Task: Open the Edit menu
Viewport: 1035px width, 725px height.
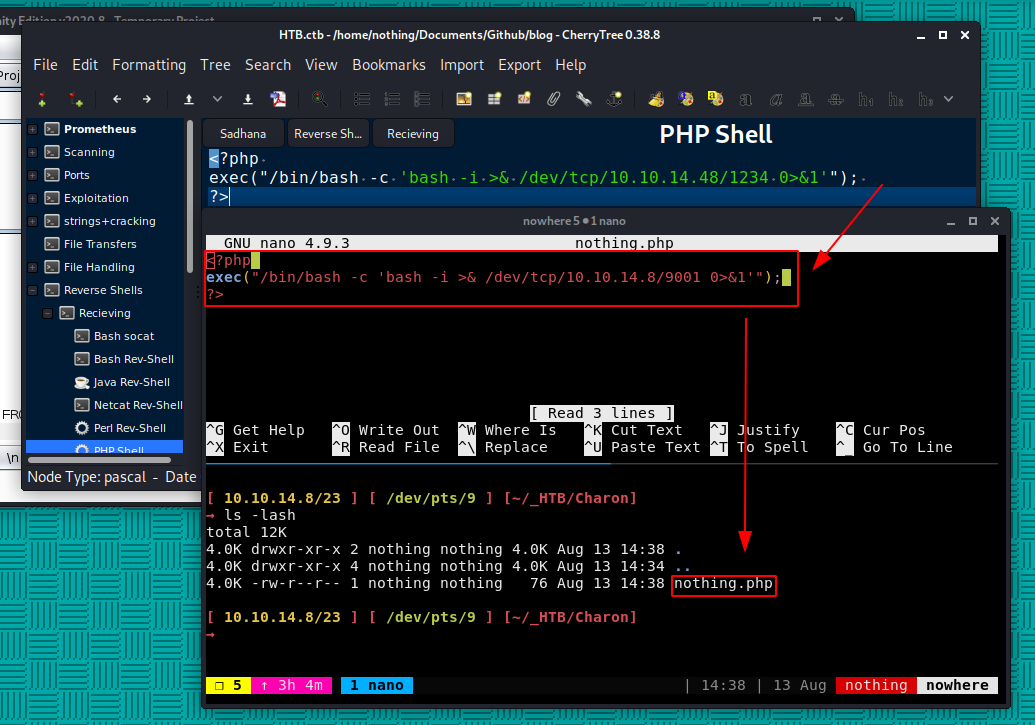Action: point(85,65)
